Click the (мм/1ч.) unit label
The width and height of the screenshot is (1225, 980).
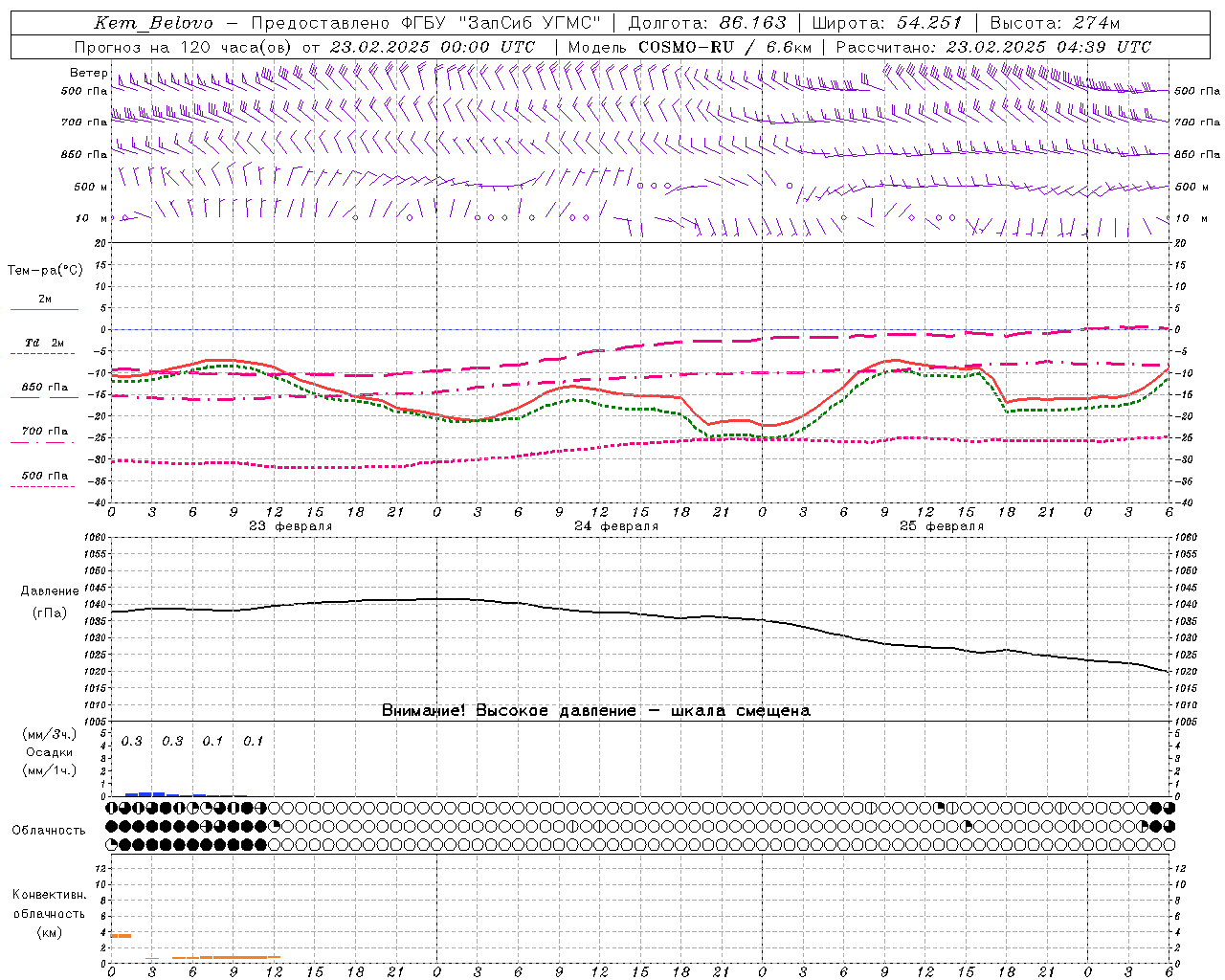tap(50, 770)
